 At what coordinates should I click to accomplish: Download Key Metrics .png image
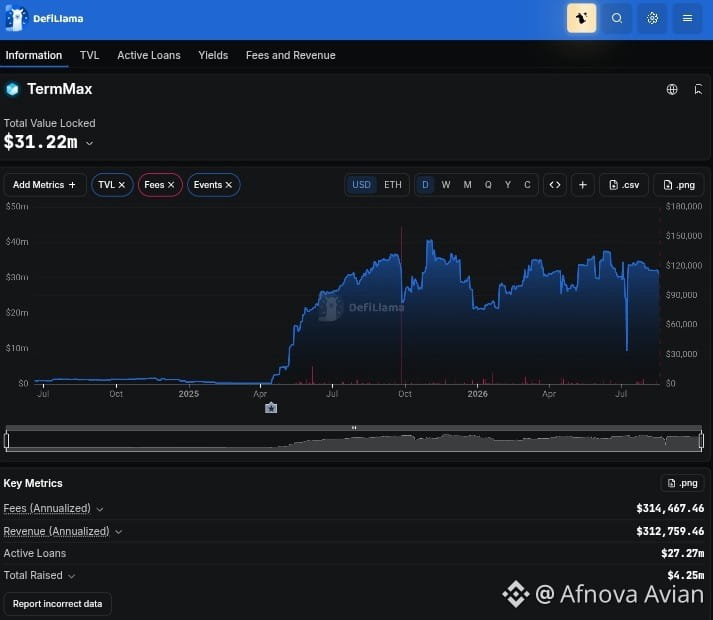pyautogui.click(x=682, y=483)
